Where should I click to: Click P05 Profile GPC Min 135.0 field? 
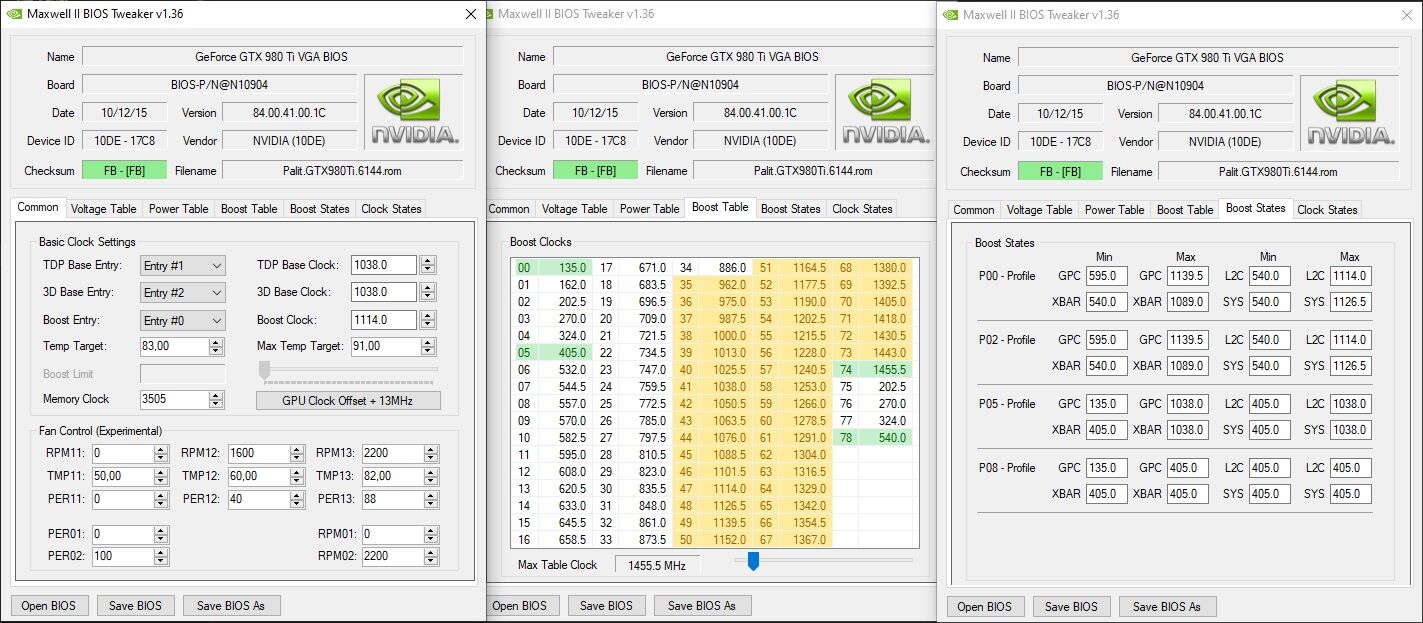point(1107,404)
